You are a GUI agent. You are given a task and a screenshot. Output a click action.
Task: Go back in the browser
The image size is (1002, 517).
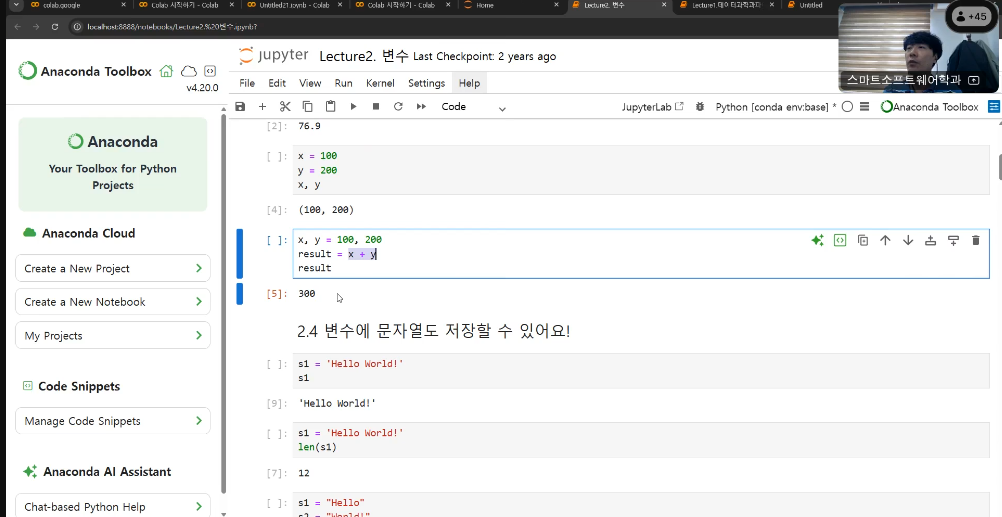pos(17,27)
